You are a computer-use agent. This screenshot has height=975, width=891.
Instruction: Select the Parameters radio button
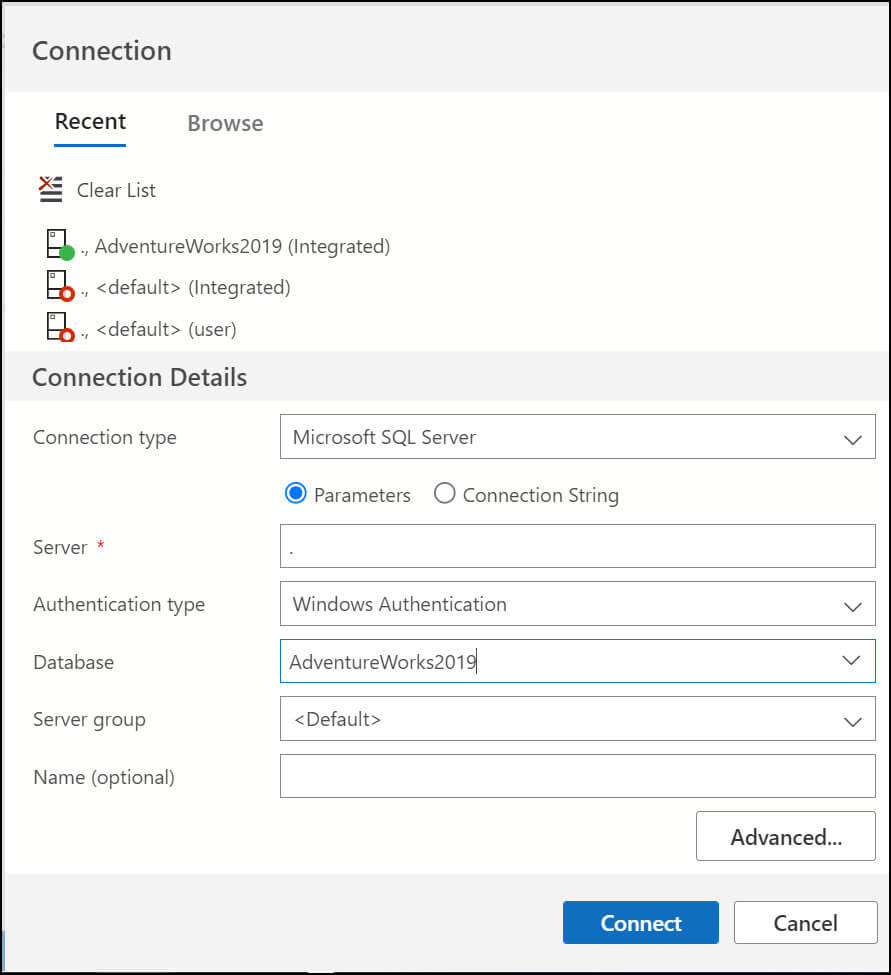point(295,494)
